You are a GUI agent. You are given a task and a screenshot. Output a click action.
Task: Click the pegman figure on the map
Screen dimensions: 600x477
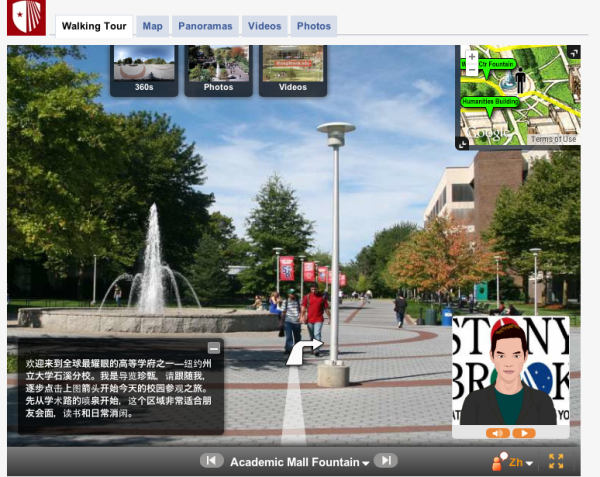click(520, 81)
